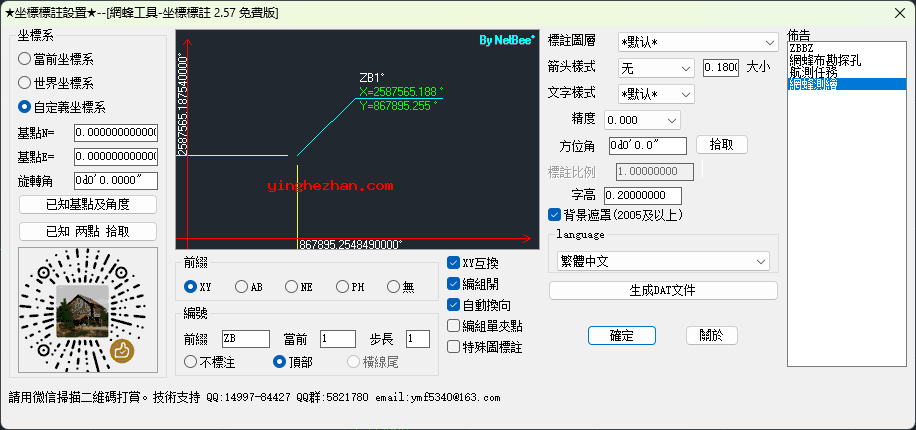916x430 pixels.
Task: Enable 編組單夾點 checkbox
Action: tap(484, 326)
